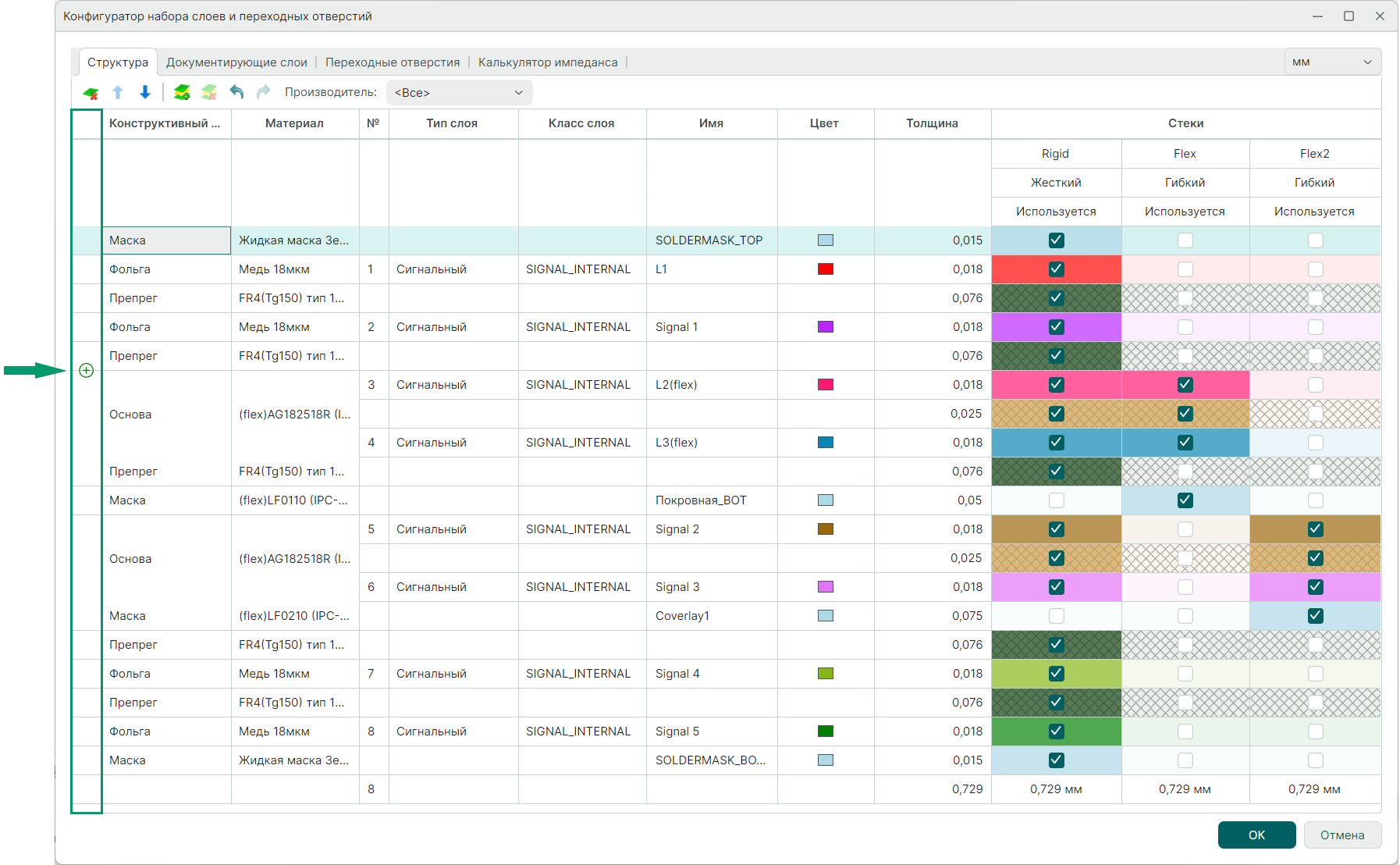
Task: Click the delete stack icon
Action: (209, 93)
